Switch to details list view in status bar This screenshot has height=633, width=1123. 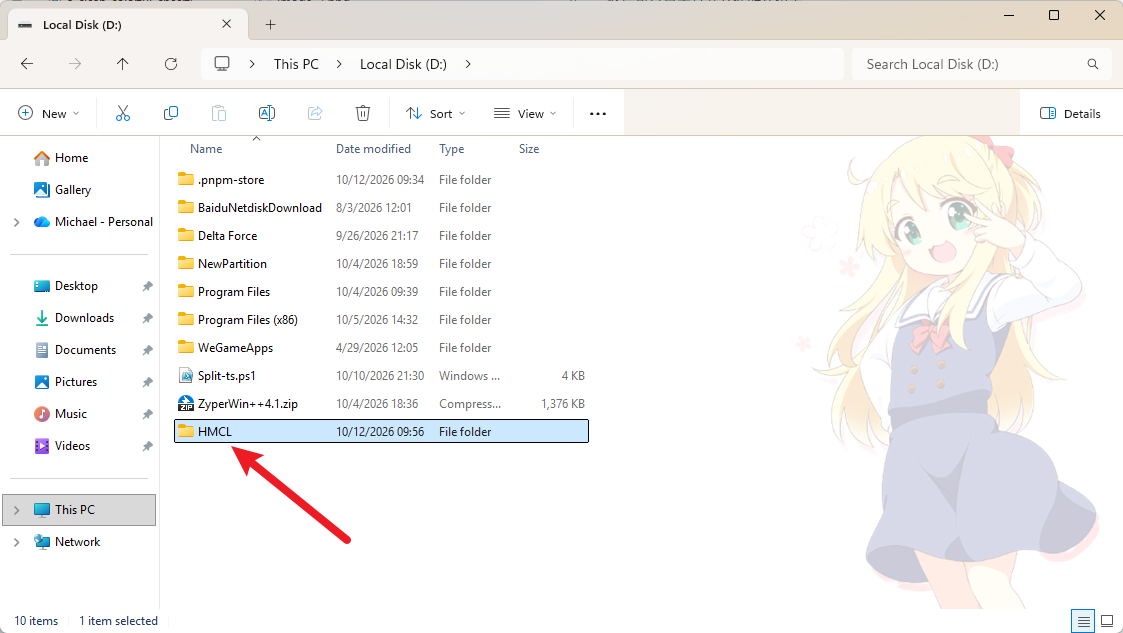[x=1083, y=621]
